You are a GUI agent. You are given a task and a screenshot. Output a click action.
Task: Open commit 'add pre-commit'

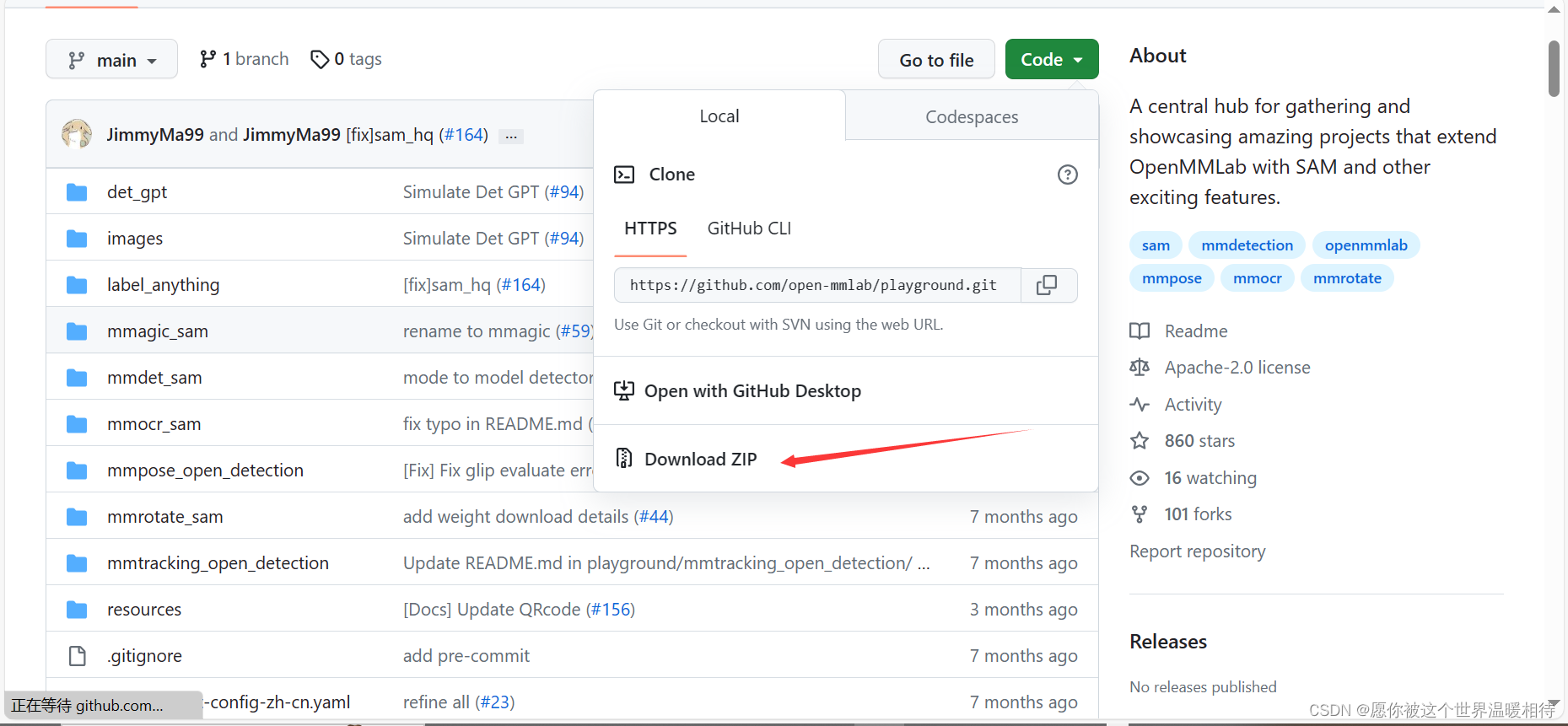(x=466, y=656)
